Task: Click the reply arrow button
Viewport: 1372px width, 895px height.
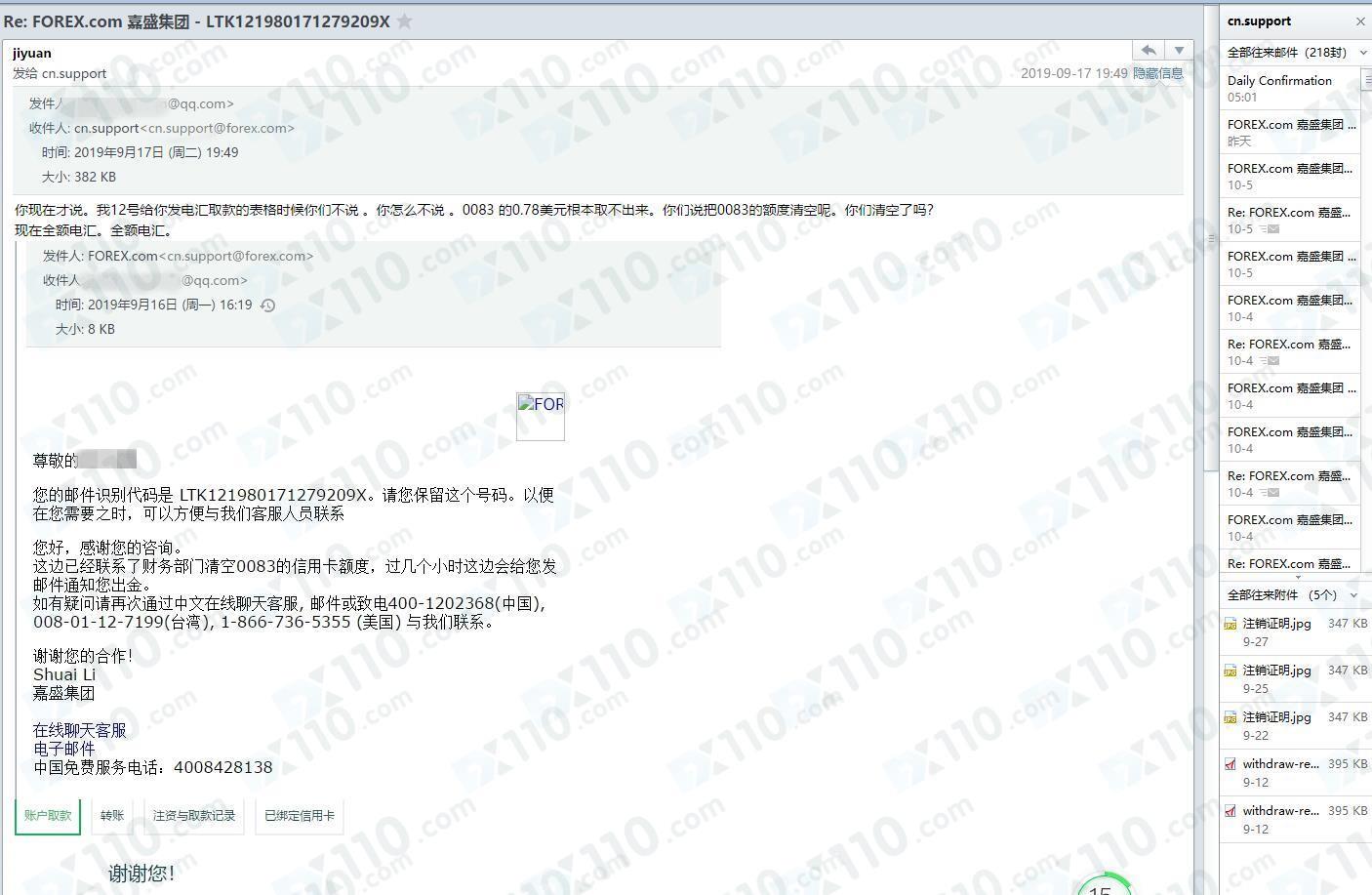Action: point(1149,51)
